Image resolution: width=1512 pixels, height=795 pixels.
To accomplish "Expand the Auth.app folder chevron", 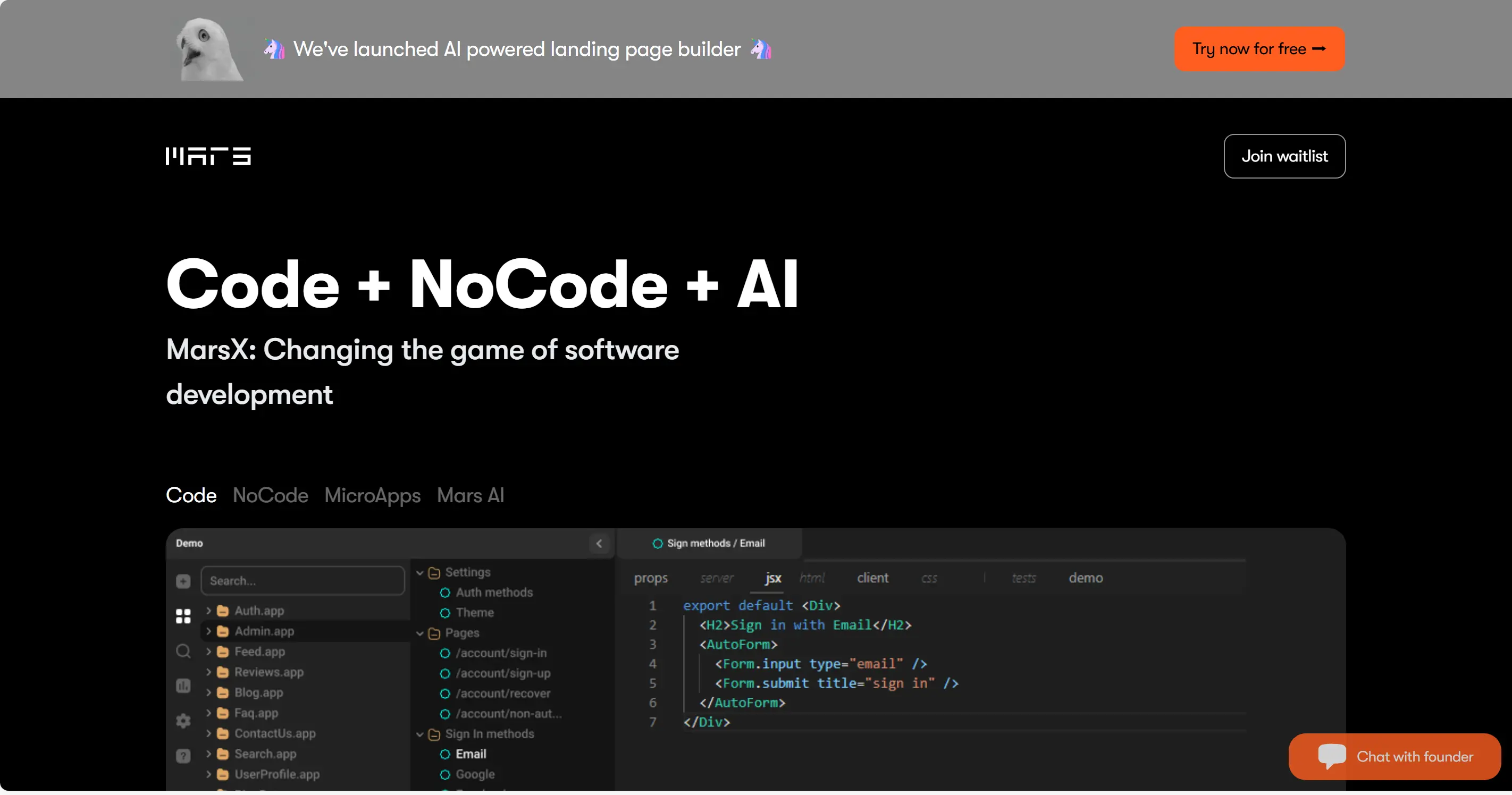I will tap(208, 611).
